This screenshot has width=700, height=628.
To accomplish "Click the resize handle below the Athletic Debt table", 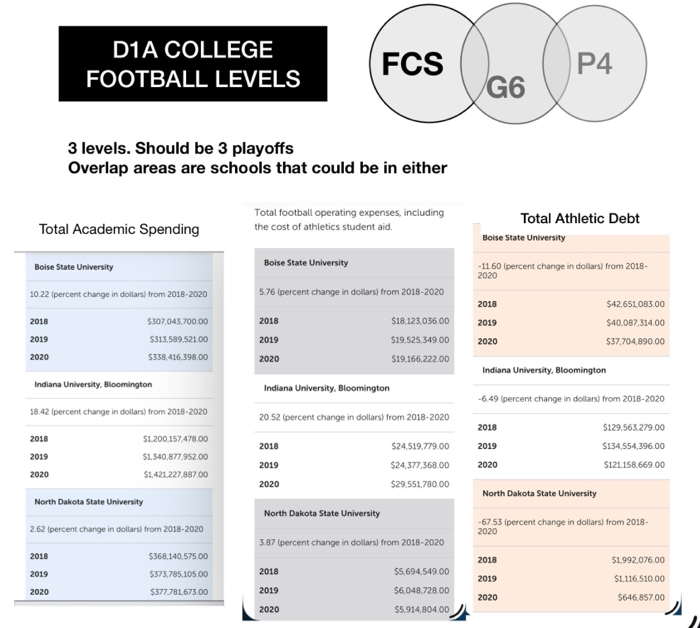I will point(678,607).
